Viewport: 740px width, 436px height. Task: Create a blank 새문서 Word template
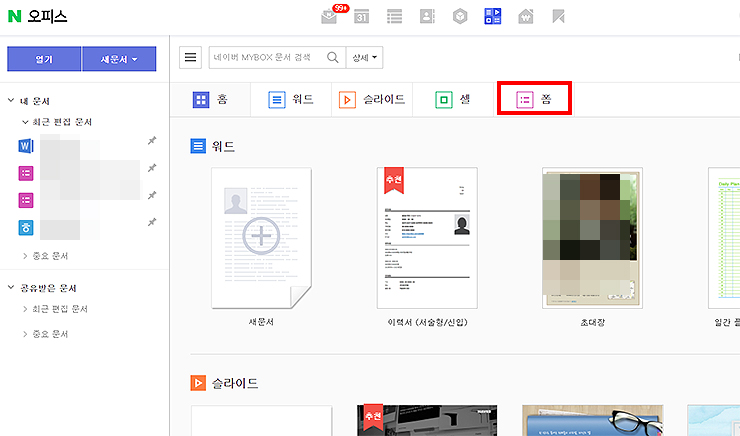(261, 238)
